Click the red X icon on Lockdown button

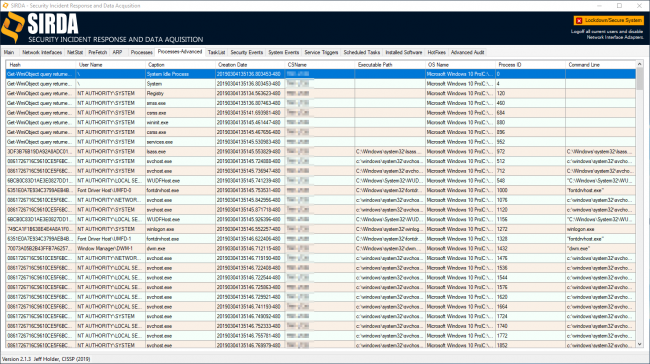579,20
